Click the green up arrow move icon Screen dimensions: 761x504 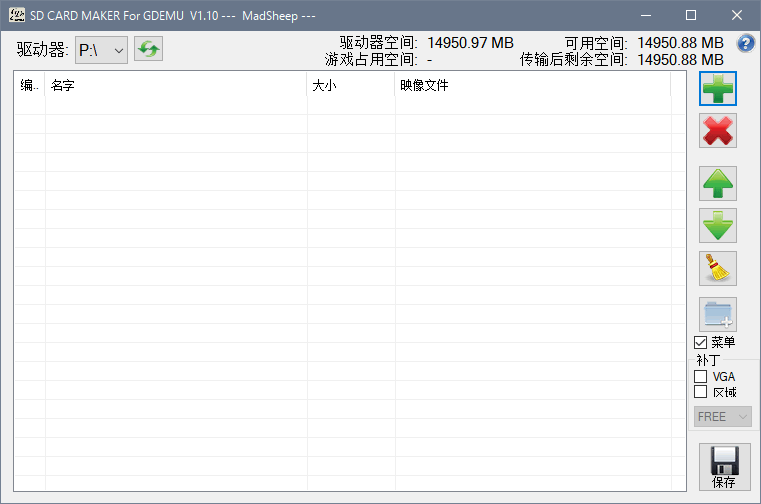718,184
